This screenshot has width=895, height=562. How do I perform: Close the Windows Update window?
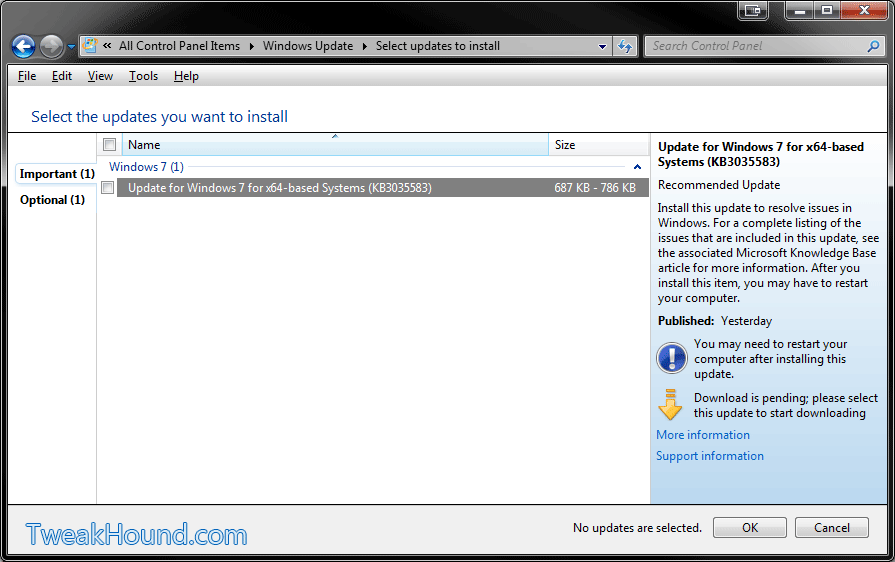pos(864,10)
